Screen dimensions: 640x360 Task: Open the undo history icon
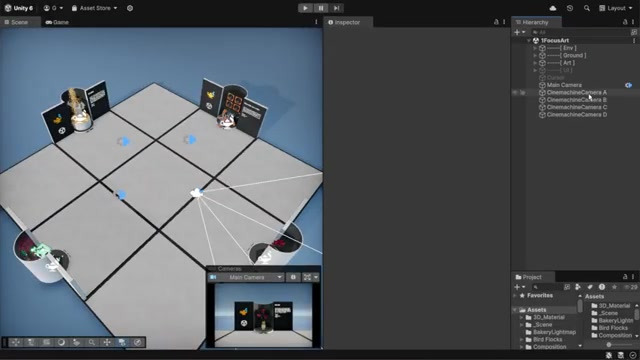570,8
